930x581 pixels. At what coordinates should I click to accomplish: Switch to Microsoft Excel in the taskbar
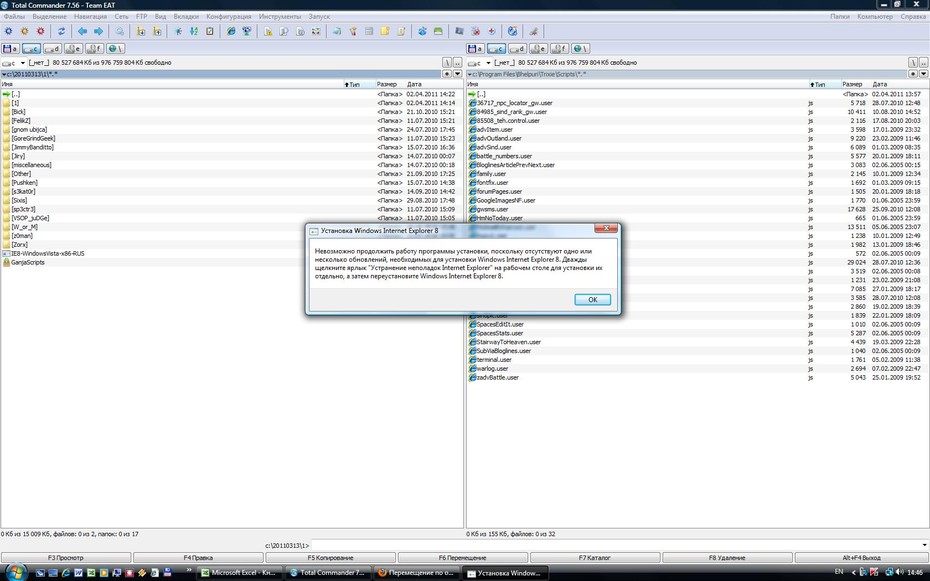pos(240,573)
